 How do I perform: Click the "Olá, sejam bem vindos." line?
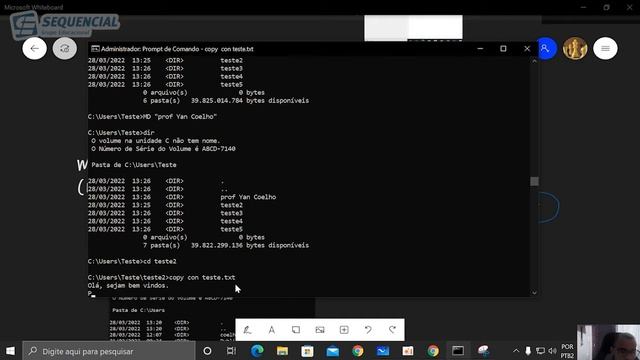tap(128, 286)
